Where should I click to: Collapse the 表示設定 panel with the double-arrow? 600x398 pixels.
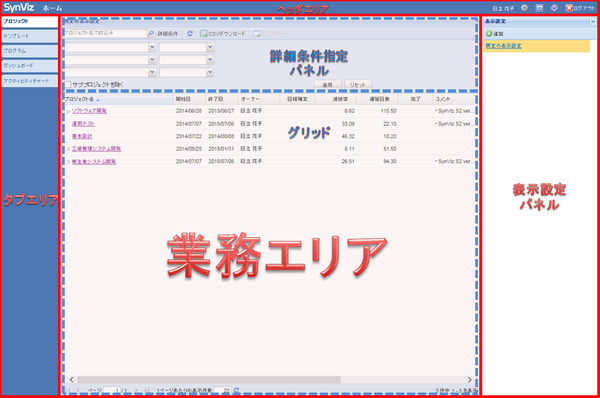coord(593,21)
